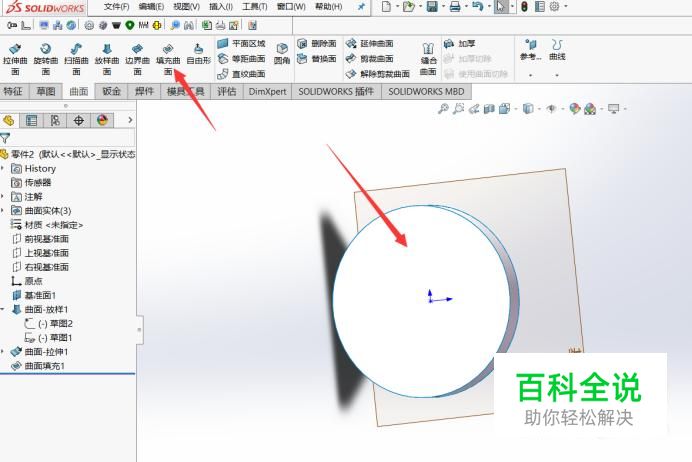Open the 参考 reference geometry dropdown
This screenshot has height=462, width=692.
click(530, 75)
